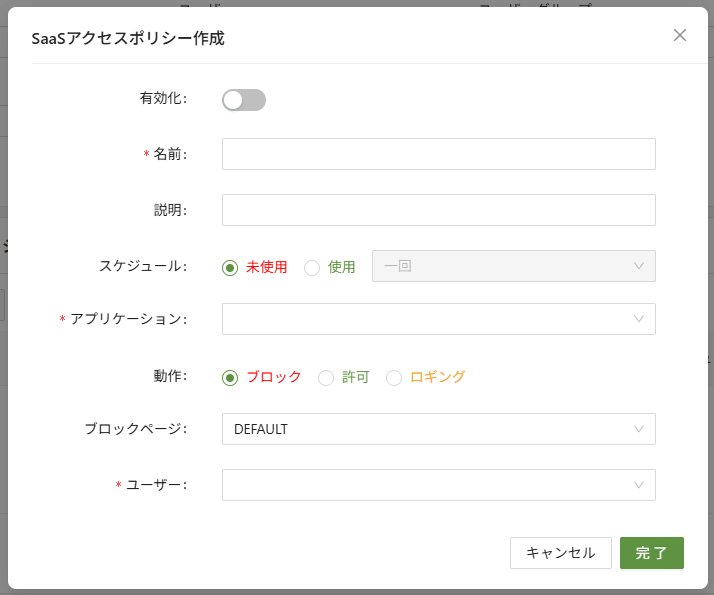The height and width of the screenshot is (595, 714).
Task: Choose ロギング as the action
Action: pos(394,377)
